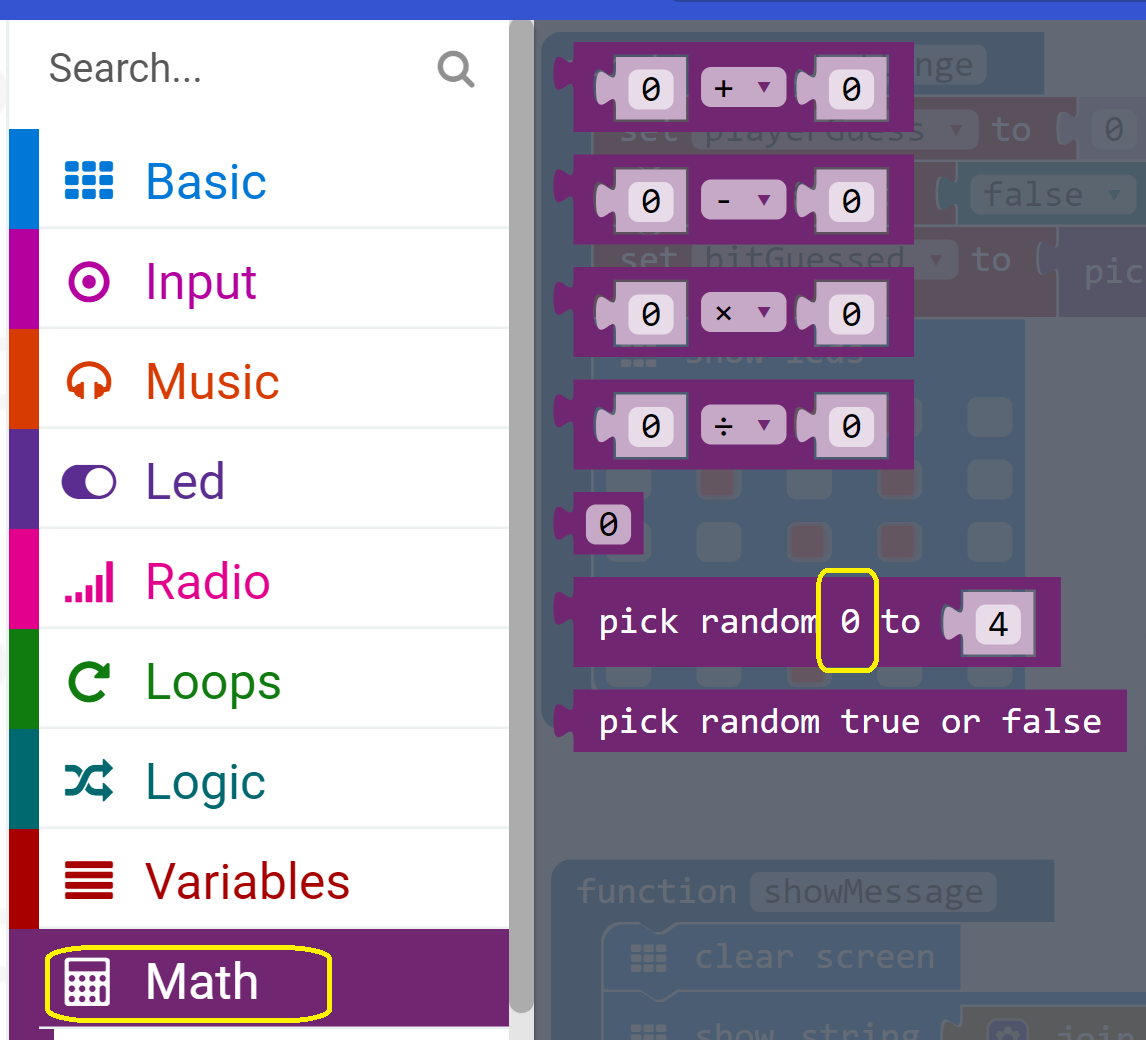Click the Variables stacked-lines icon
The height and width of the screenshot is (1040, 1146).
90,881
